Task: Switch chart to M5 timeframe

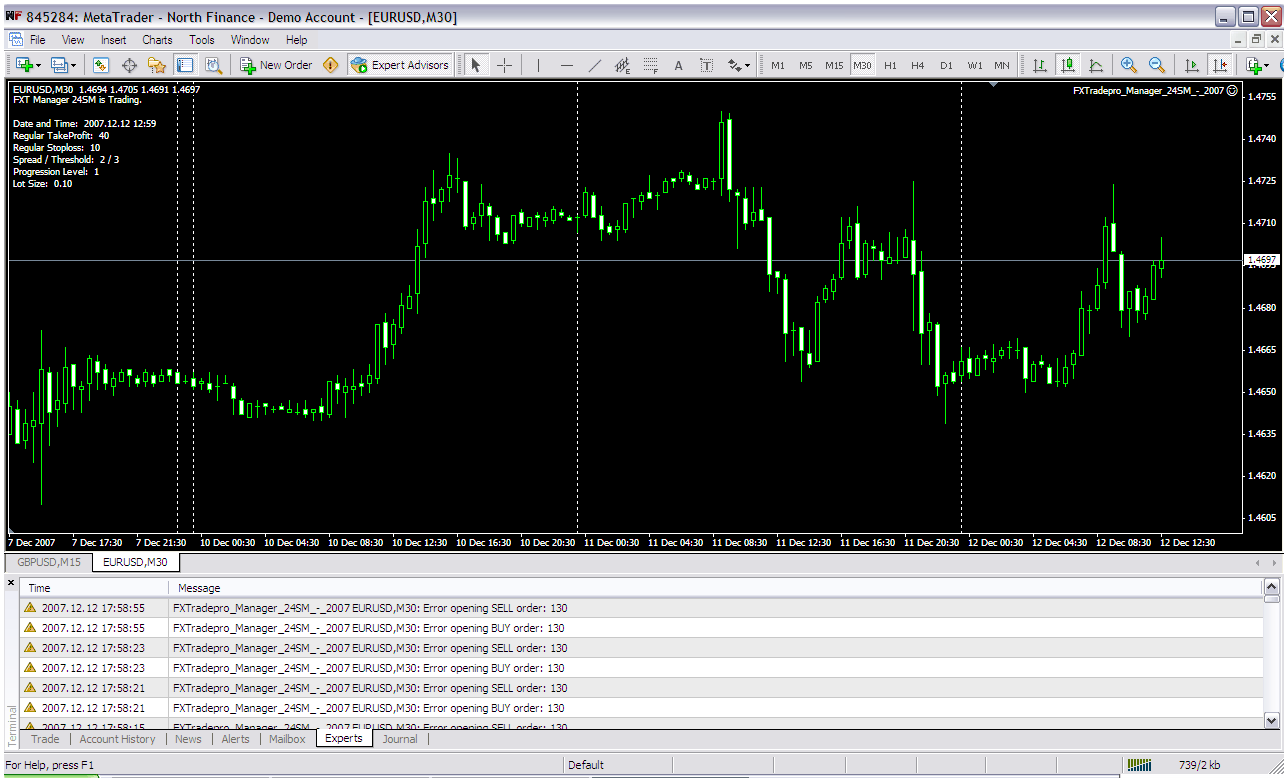Action: click(x=805, y=65)
